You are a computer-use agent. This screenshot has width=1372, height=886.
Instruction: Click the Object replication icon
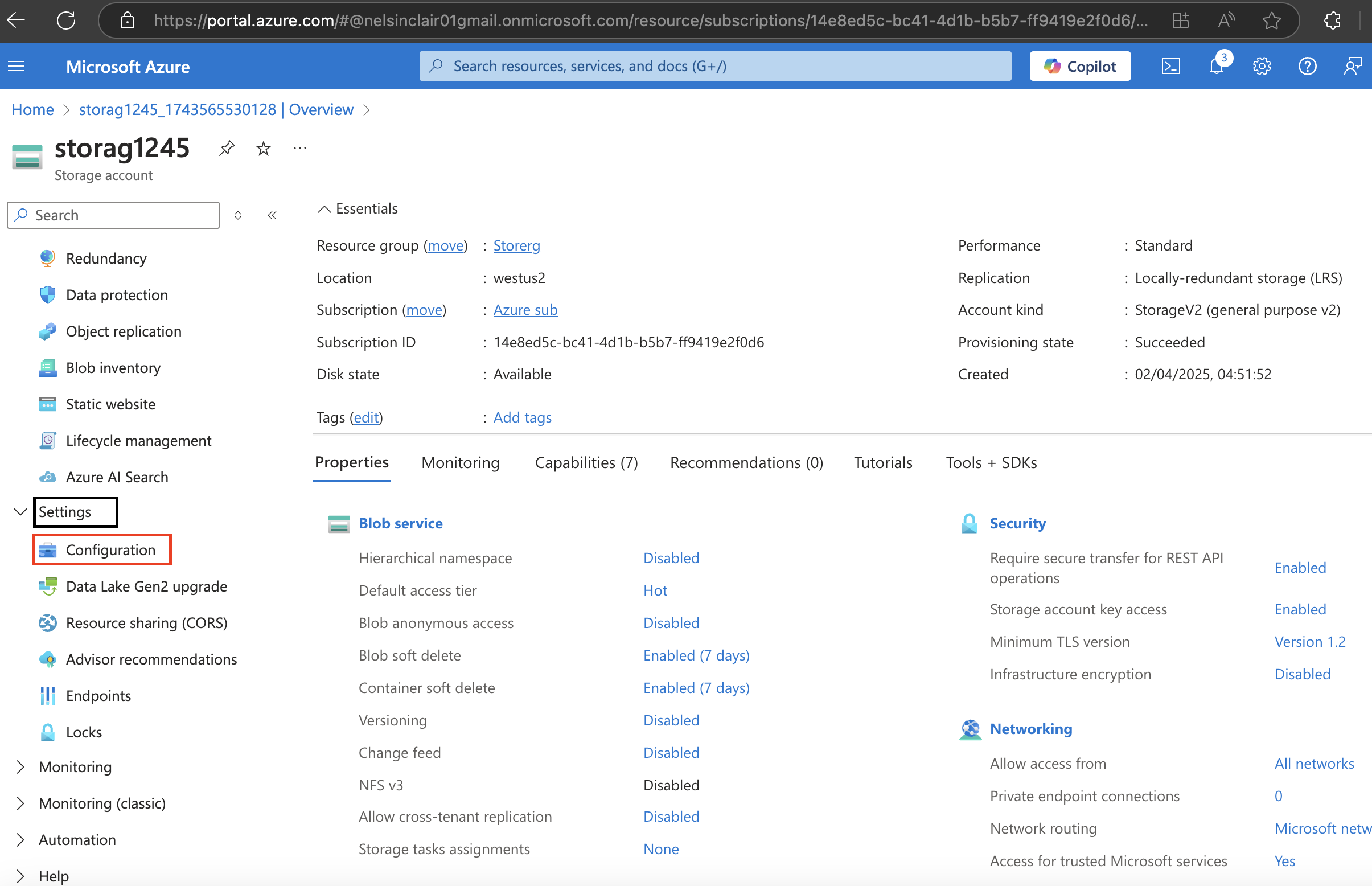pyautogui.click(x=48, y=331)
